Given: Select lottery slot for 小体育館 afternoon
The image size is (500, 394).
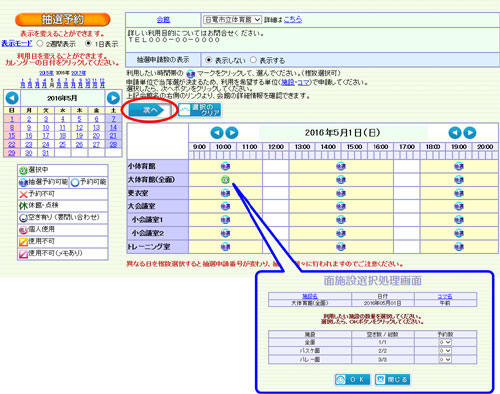Looking at the screenshot, I should [x=341, y=166].
